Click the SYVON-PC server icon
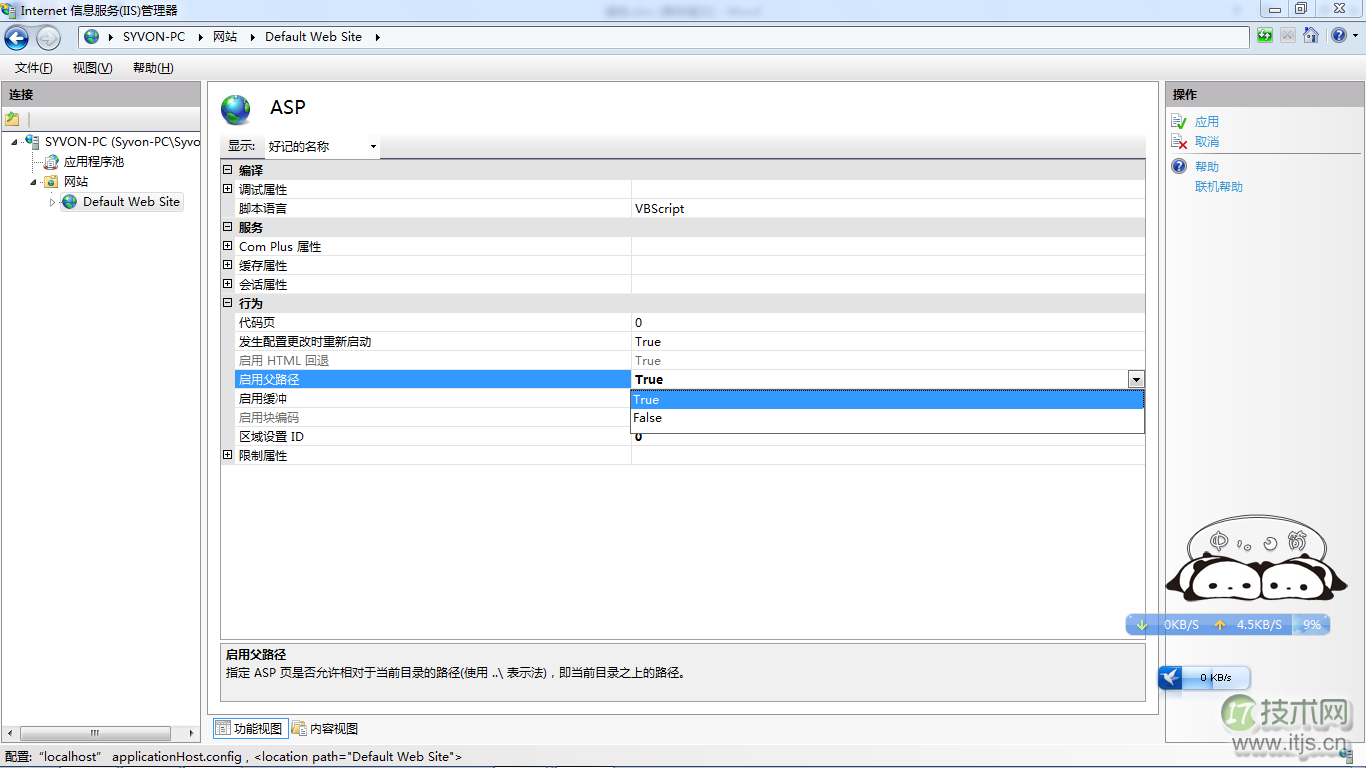1366x768 pixels. click(x=33, y=142)
